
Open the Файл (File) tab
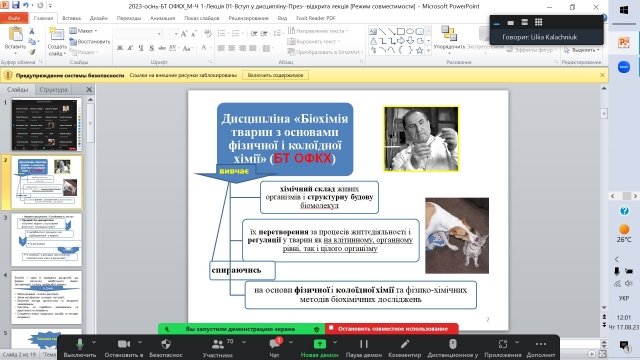coord(14,18)
